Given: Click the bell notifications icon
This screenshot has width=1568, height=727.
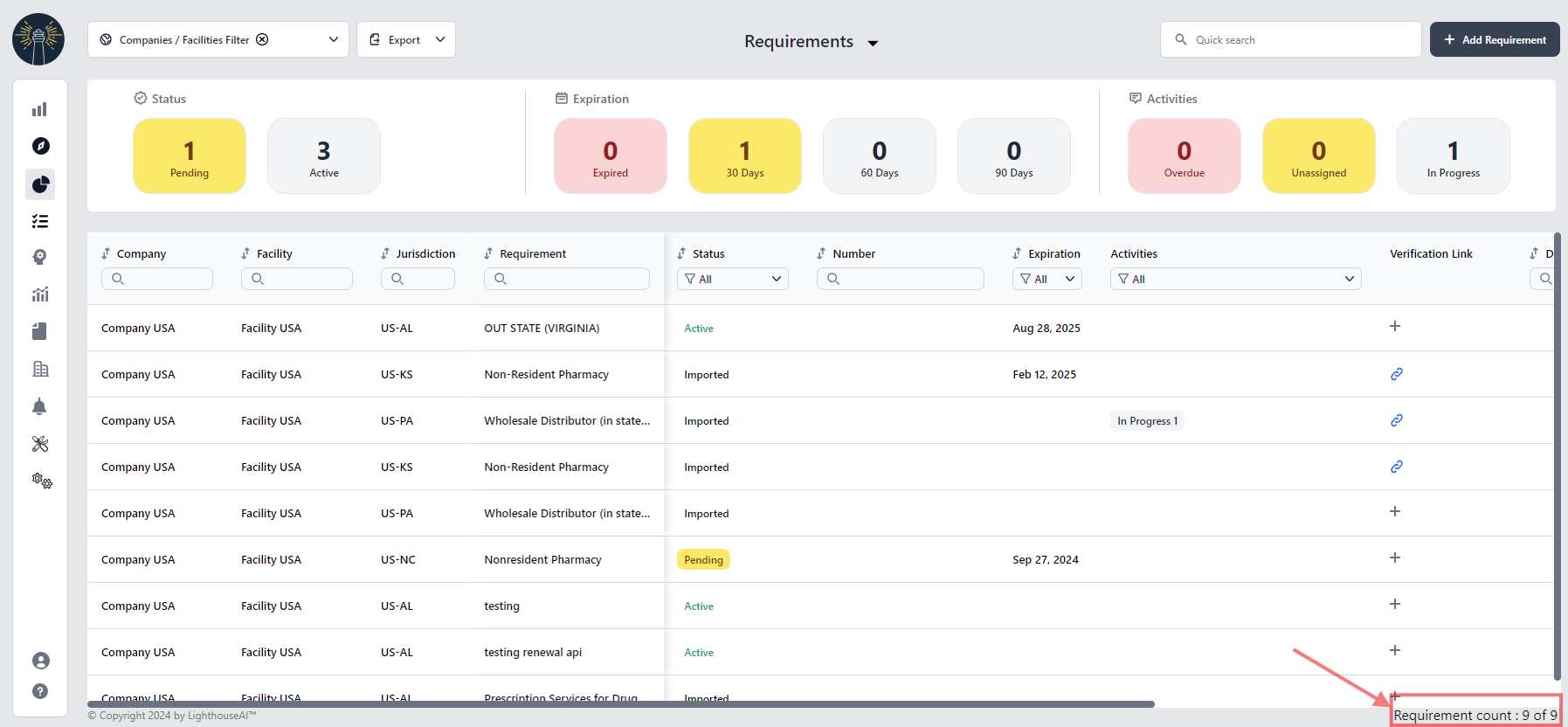Looking at the screenshot, I should 40,406.
